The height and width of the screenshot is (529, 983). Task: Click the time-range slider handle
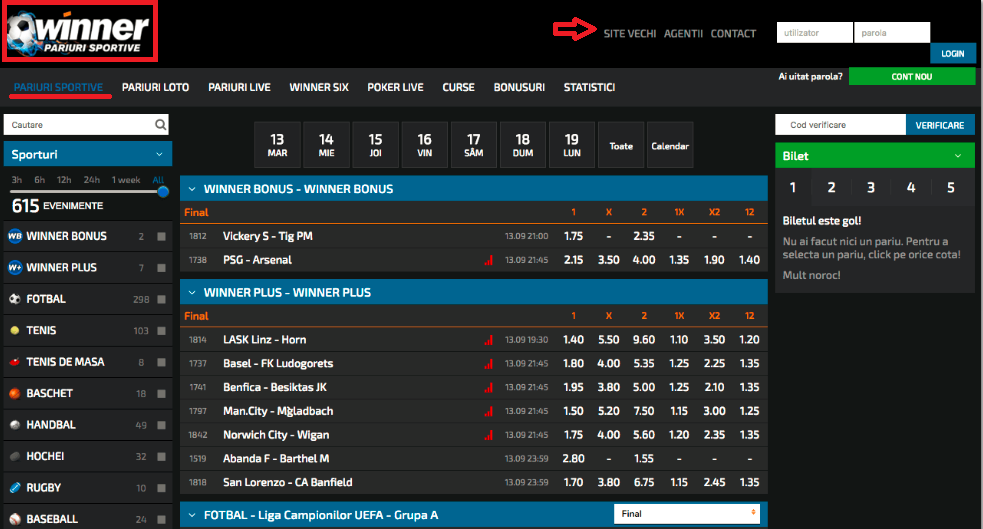pyautogui.click(x=163, y=192)
